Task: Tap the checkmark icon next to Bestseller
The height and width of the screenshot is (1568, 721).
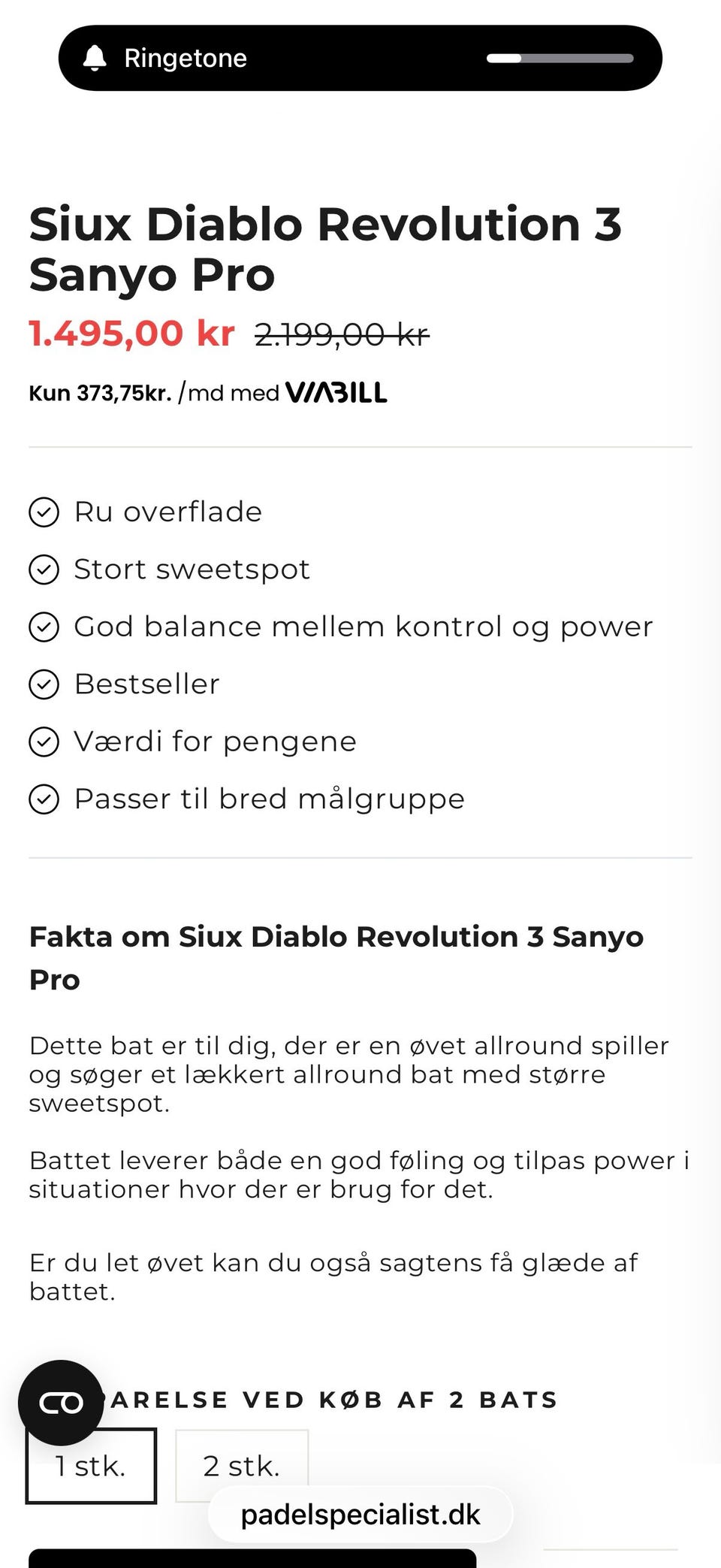Action: pos(44,684)
